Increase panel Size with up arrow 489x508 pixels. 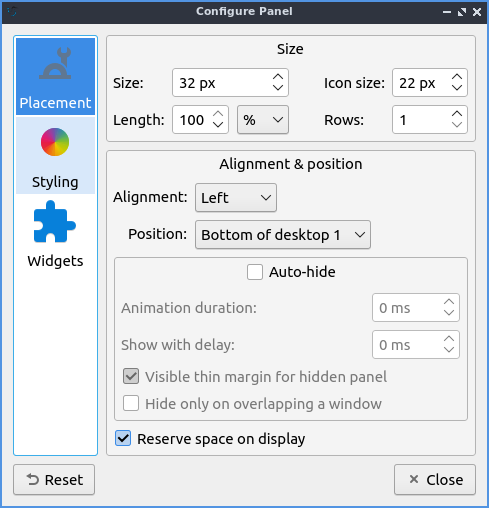point(278,77)
